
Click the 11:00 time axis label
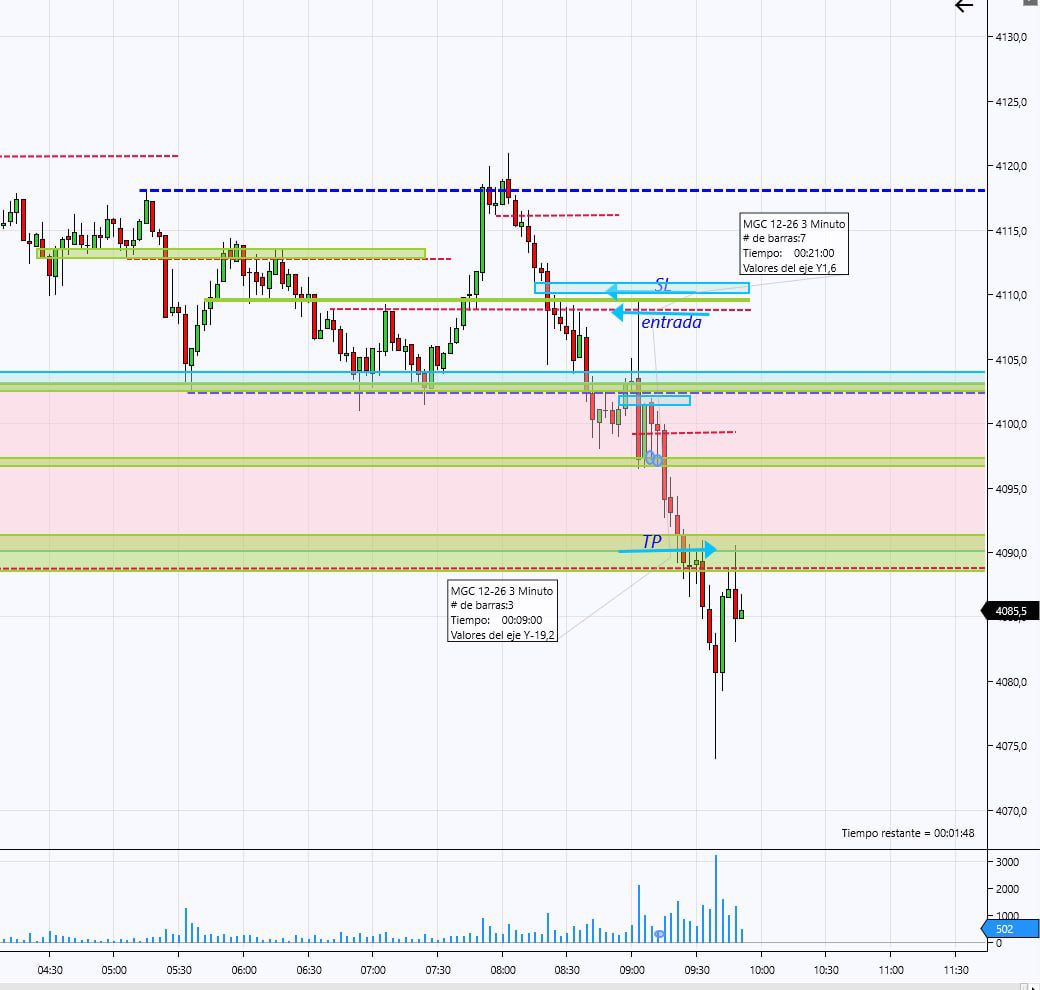coord(891,970)
